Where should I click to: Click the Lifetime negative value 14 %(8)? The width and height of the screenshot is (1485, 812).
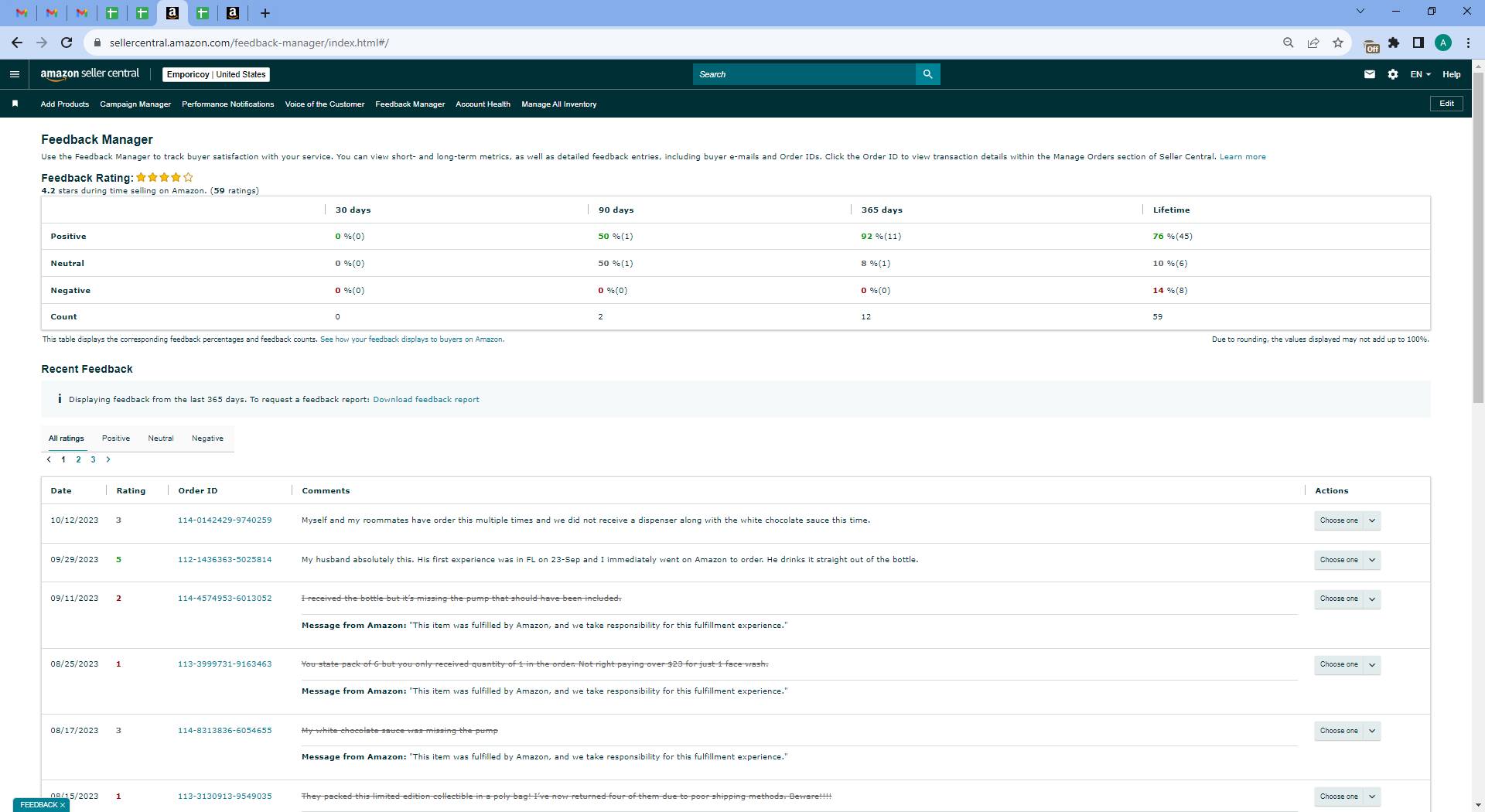pyautogui.click(x=1170, y=291)
